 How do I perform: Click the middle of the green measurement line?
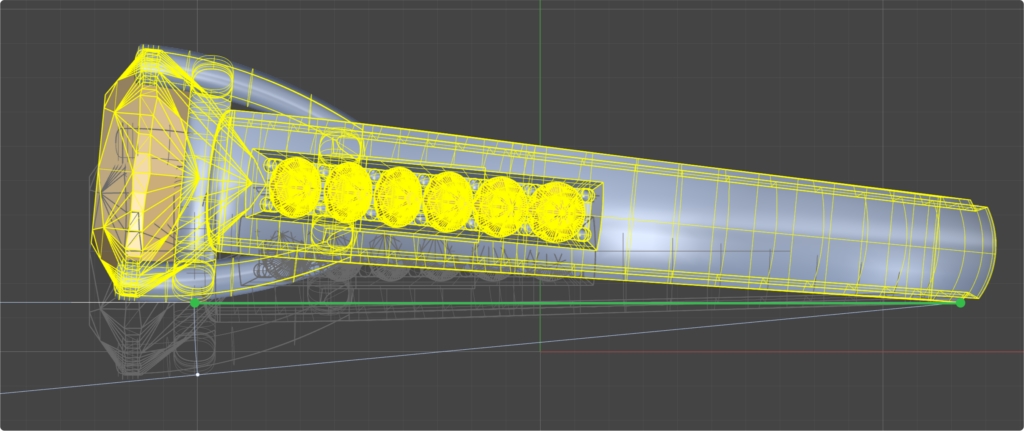(x=577, y=302)
